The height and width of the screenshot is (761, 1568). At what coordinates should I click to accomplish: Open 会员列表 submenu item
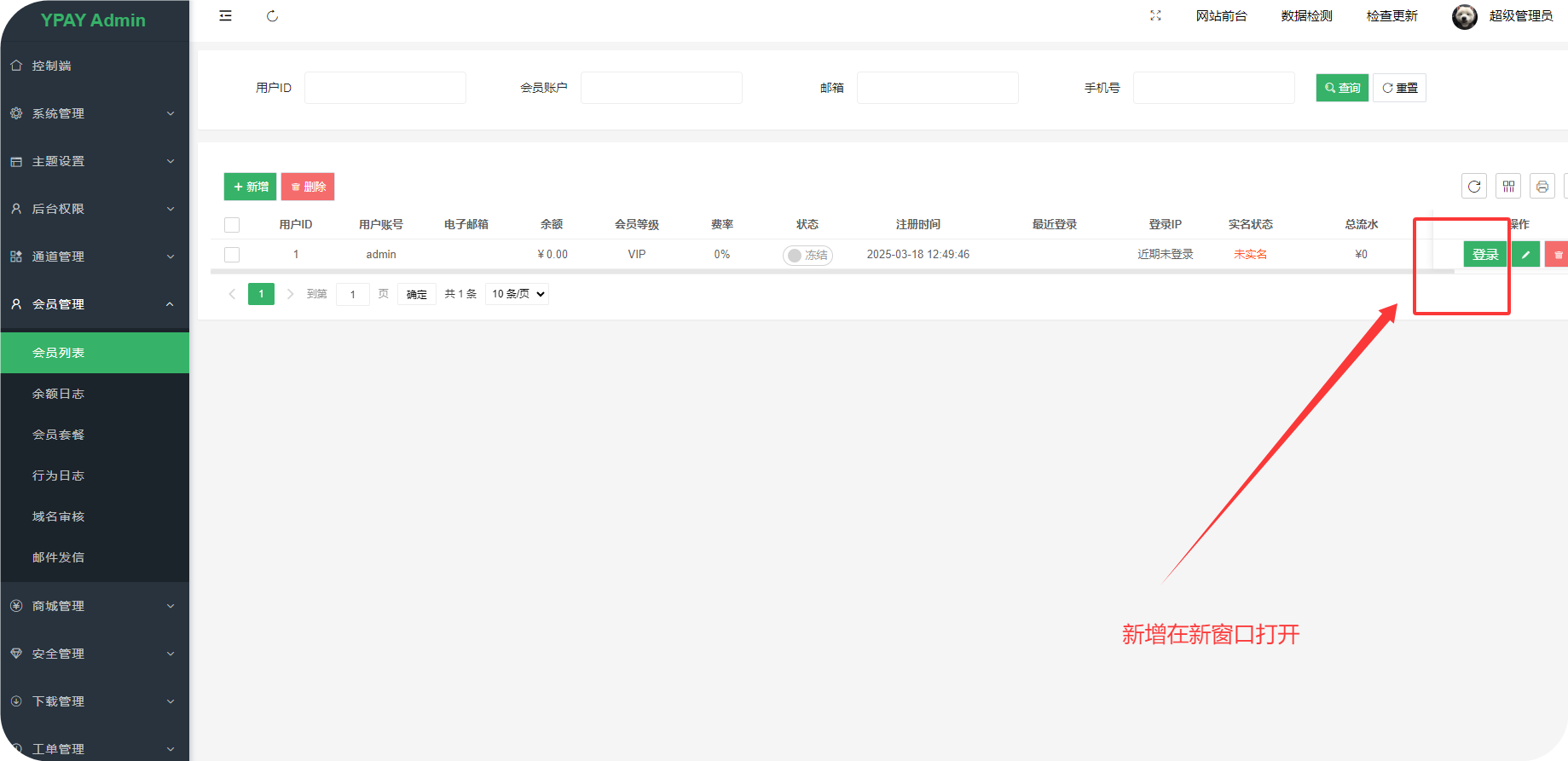(x=95, y=353)
